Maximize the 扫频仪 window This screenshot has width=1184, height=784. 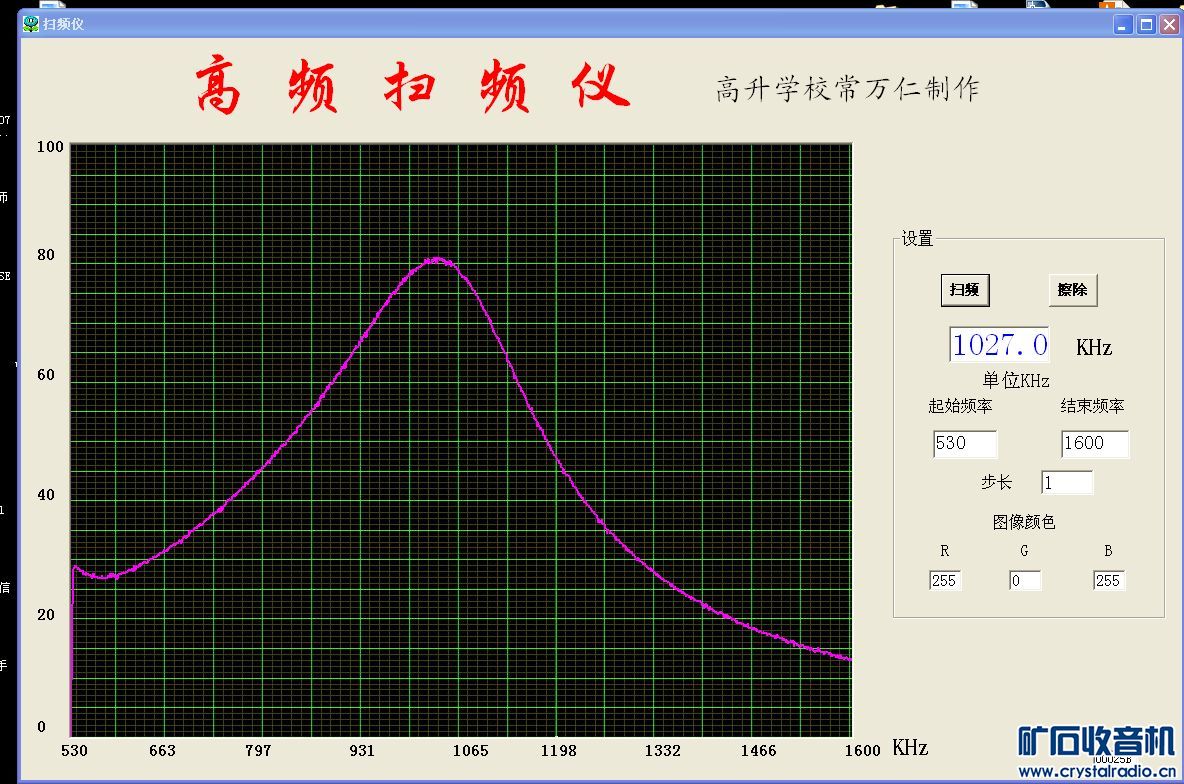point(1146,25)
